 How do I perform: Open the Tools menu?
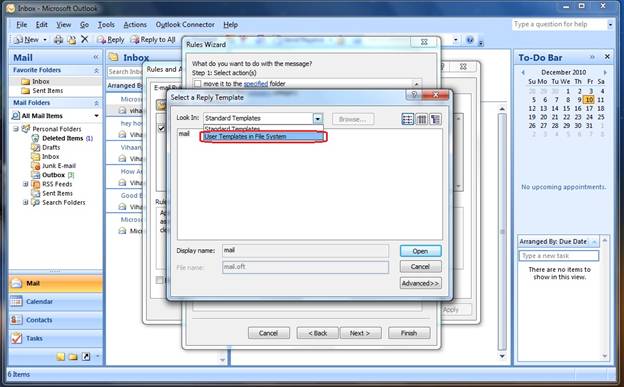(x=106, y=25)
